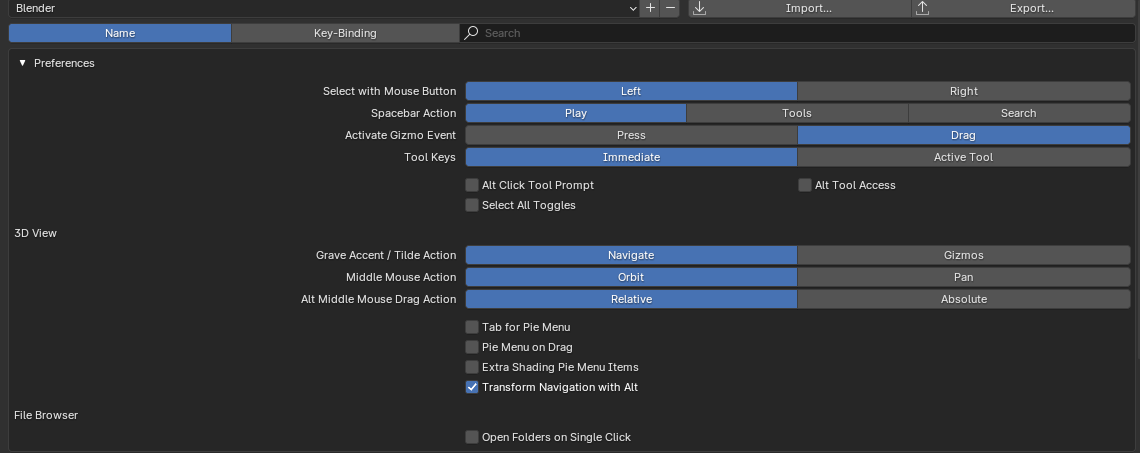Set Grave Accent / Tilde Action to Navigate
The height and width of the screenshot is (453, 1140).
click(x=631, y=254)
